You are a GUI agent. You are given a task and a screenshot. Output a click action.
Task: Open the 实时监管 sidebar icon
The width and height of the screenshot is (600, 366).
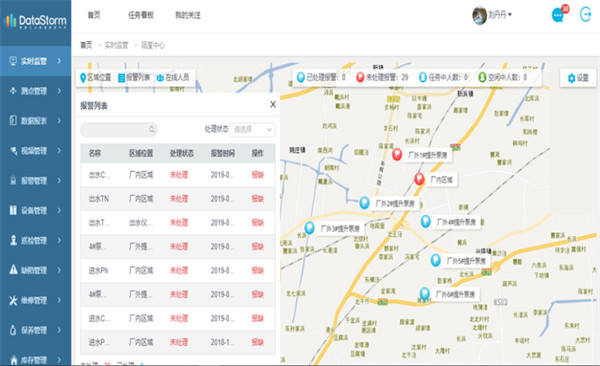coord(13,61)
